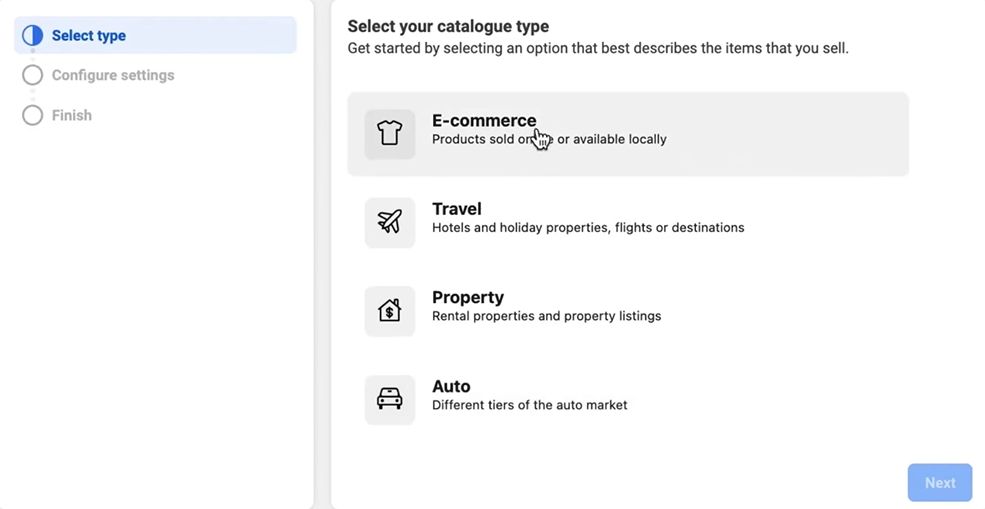The image size is (985, 509).
Task: Click the Configure settings step circle
Action: [33, 75]
